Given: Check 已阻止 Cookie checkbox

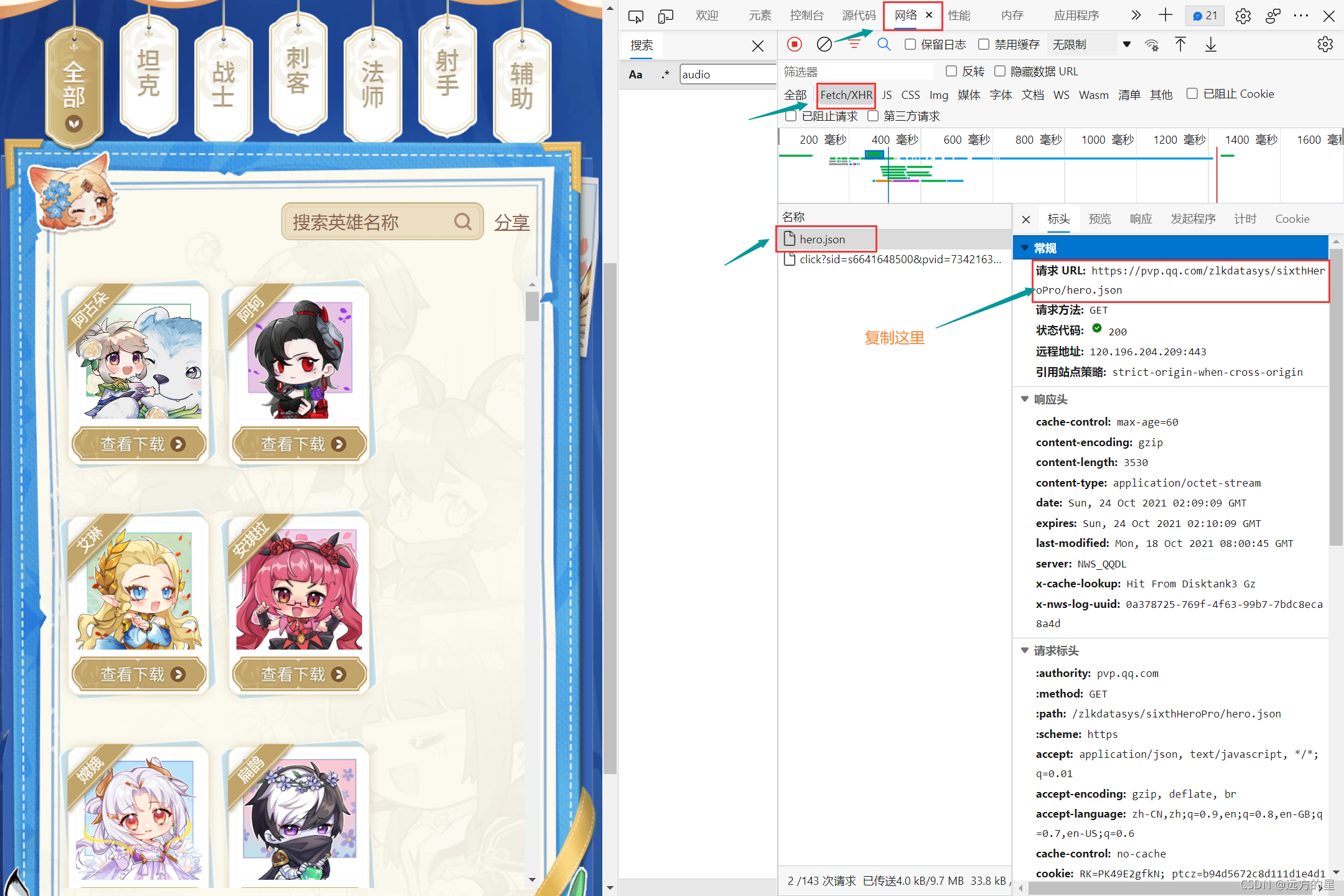Looking at the screenshot, I should tap(1192, 93).
